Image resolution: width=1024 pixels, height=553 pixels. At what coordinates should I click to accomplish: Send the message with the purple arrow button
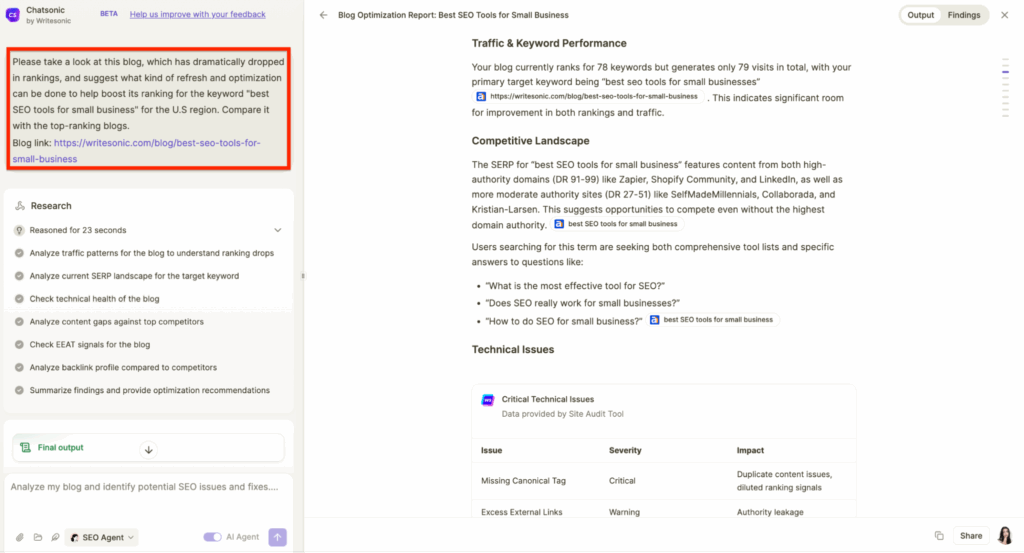278,537
